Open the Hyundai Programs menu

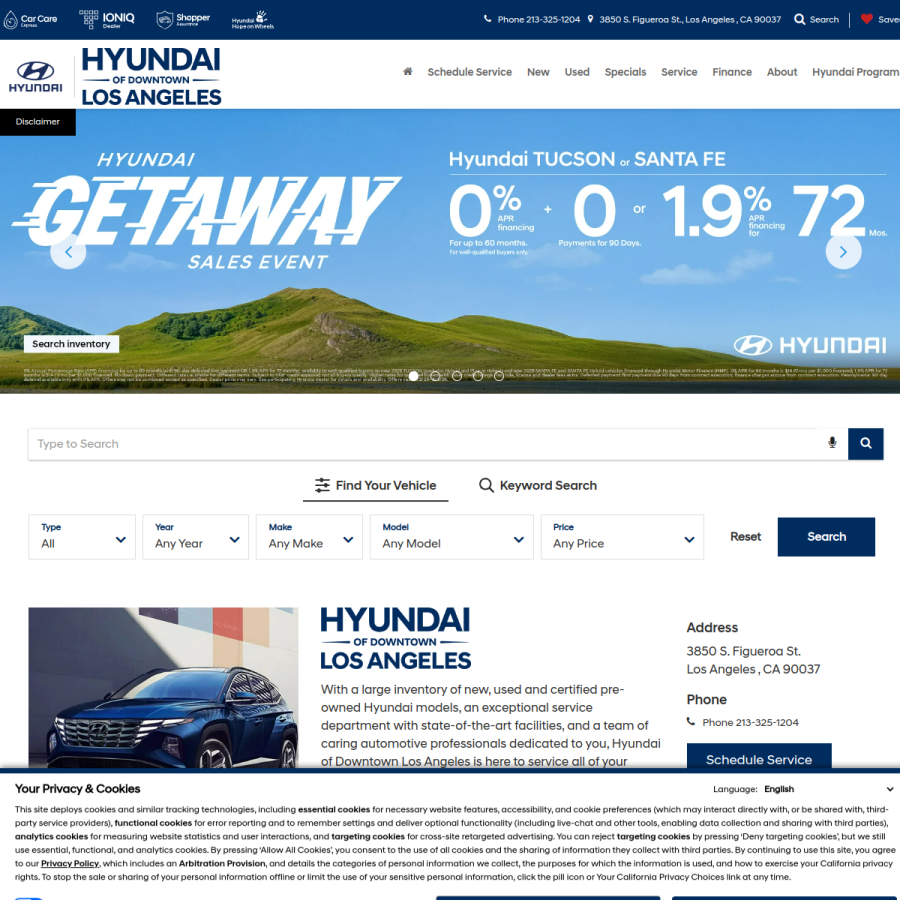855,72
